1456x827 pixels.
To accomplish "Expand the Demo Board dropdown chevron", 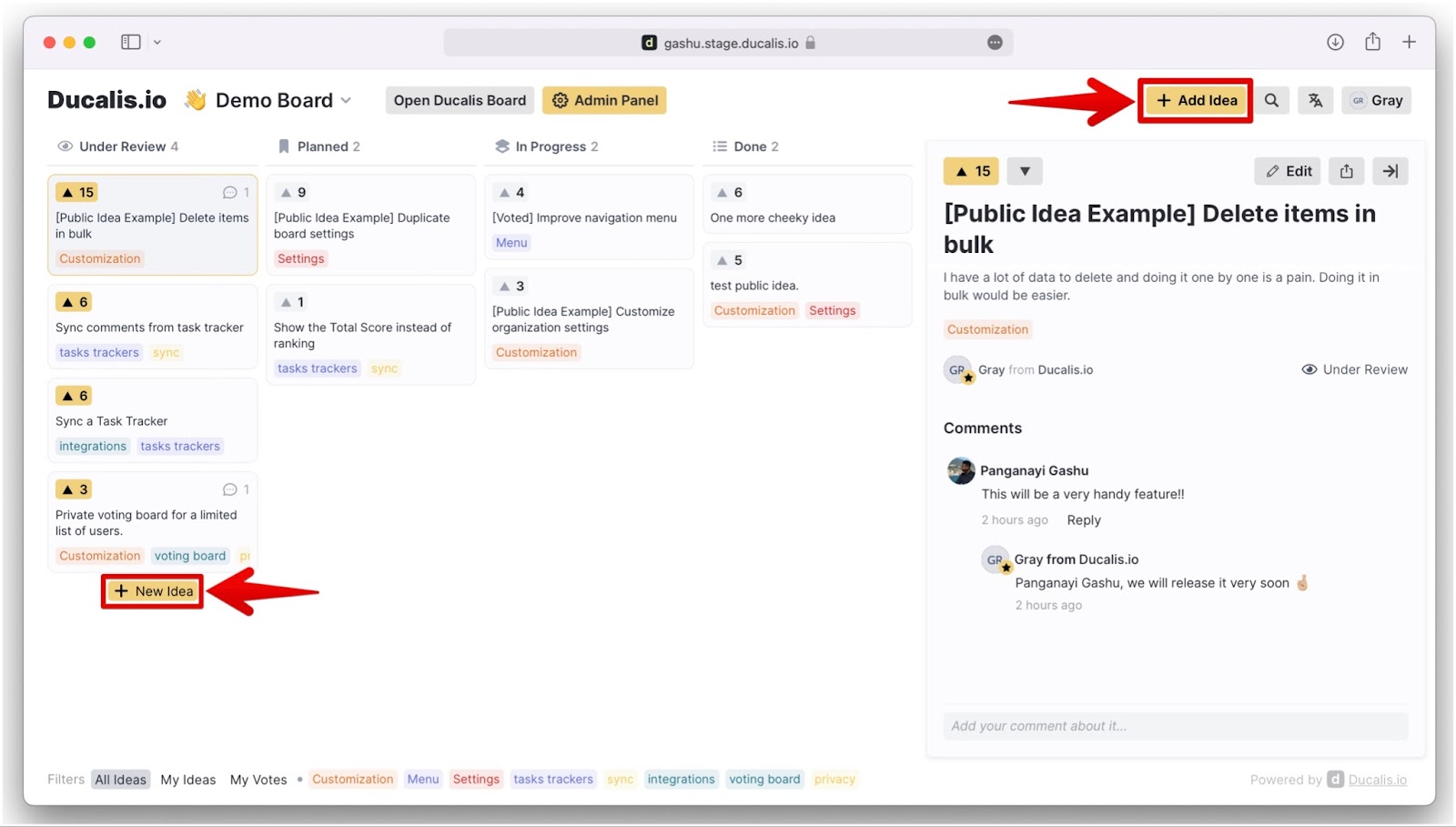I will (x=346, y=100).
